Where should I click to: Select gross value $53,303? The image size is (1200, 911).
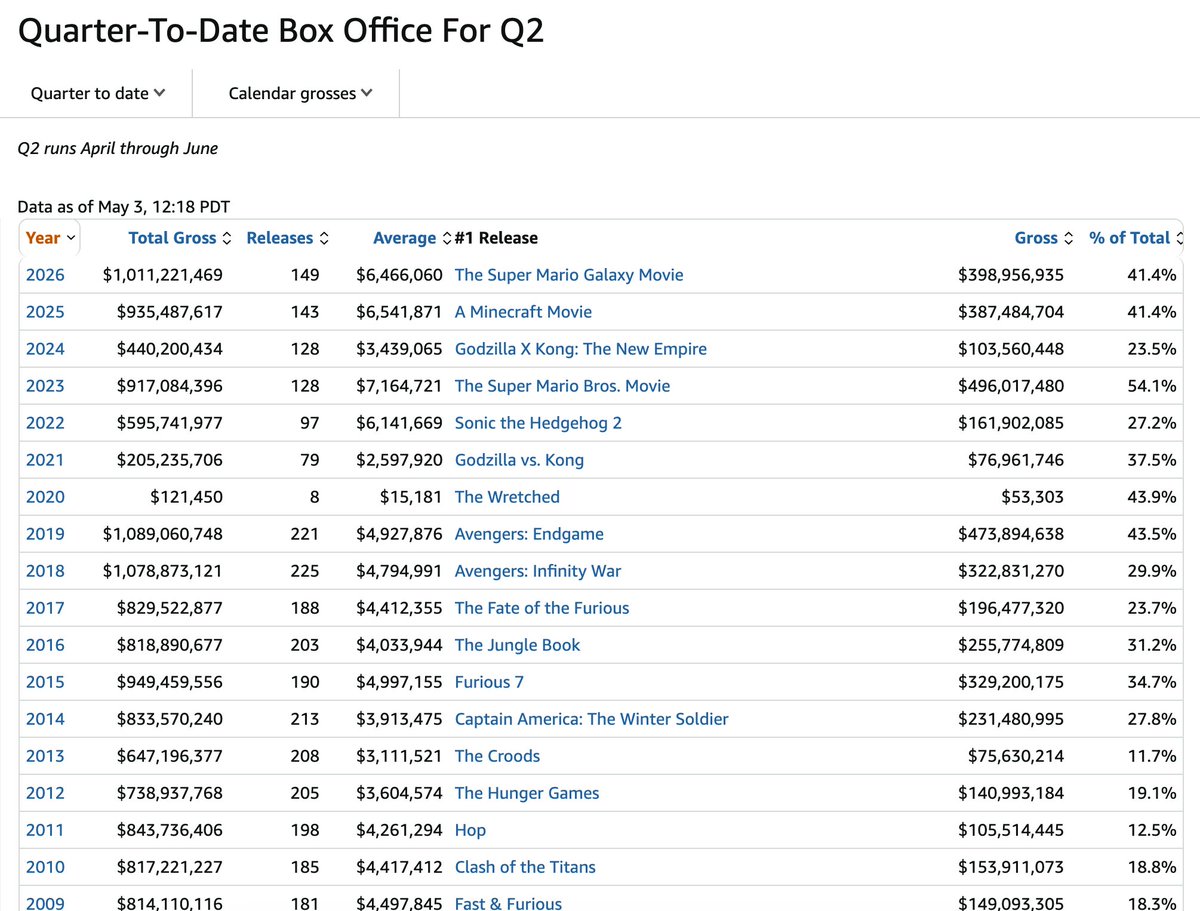click(1033, 497)
